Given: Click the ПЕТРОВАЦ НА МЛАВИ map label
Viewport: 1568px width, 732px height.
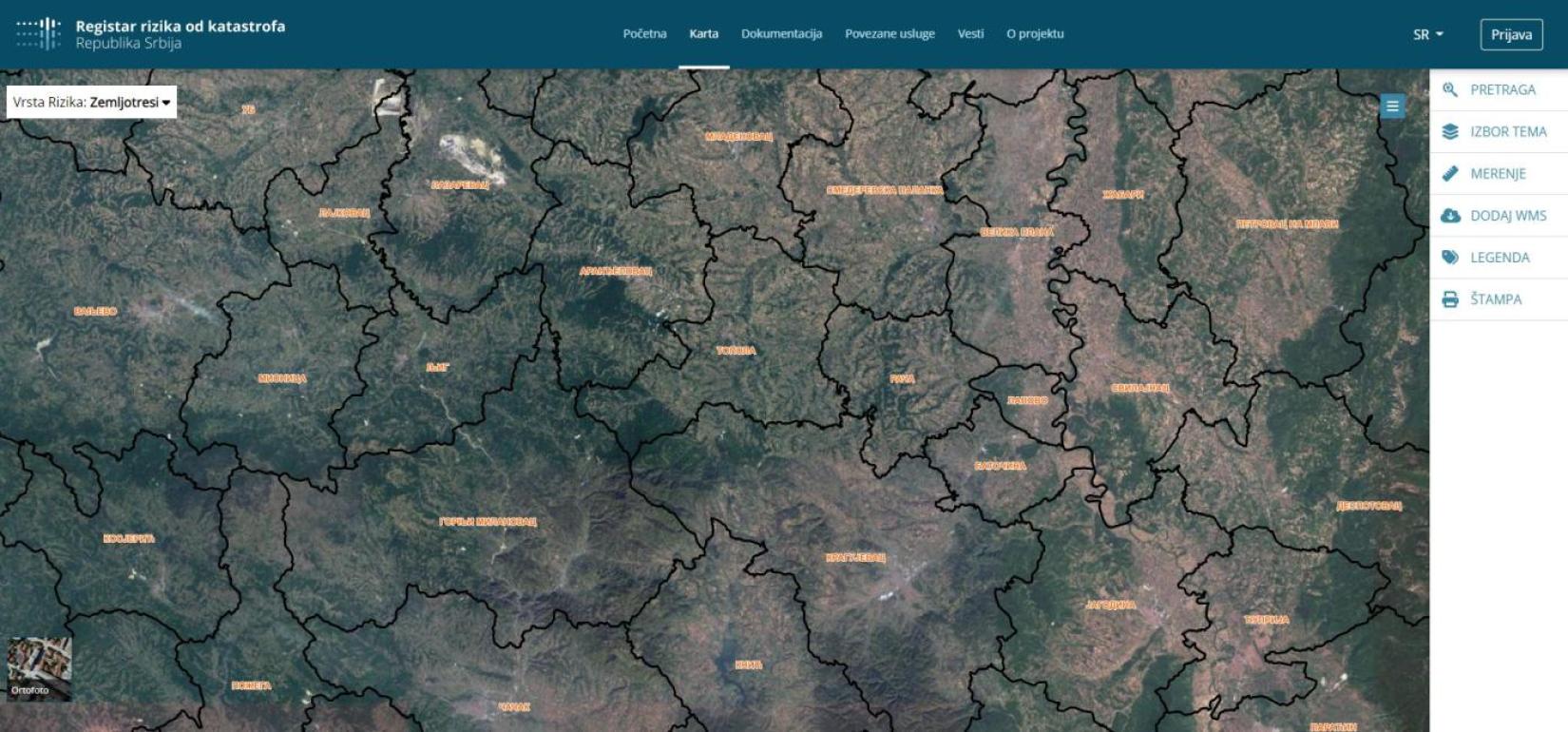Looking at the screenshot, I should [1287, 224].
